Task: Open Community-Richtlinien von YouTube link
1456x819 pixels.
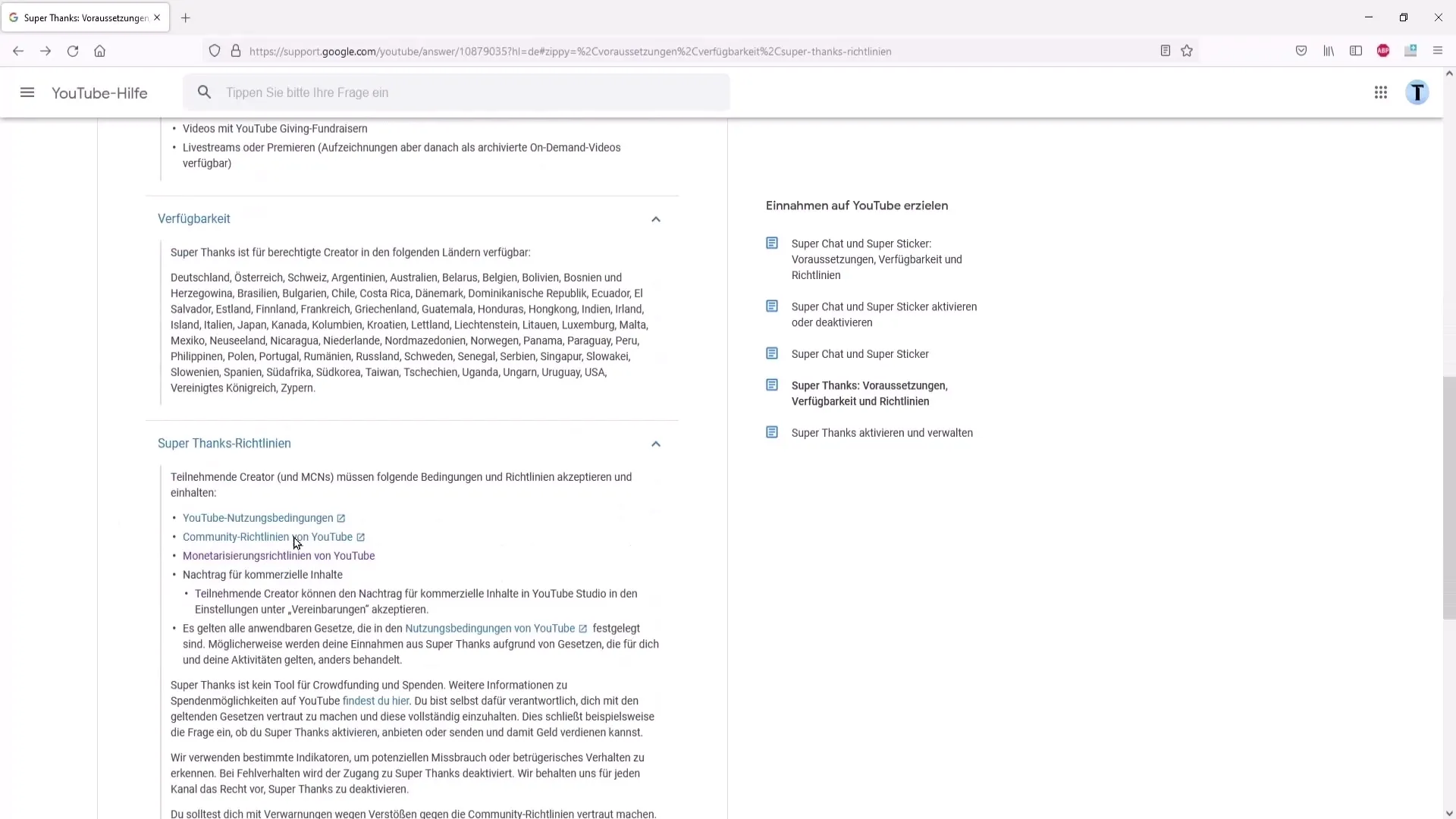Action: [268, 537]
